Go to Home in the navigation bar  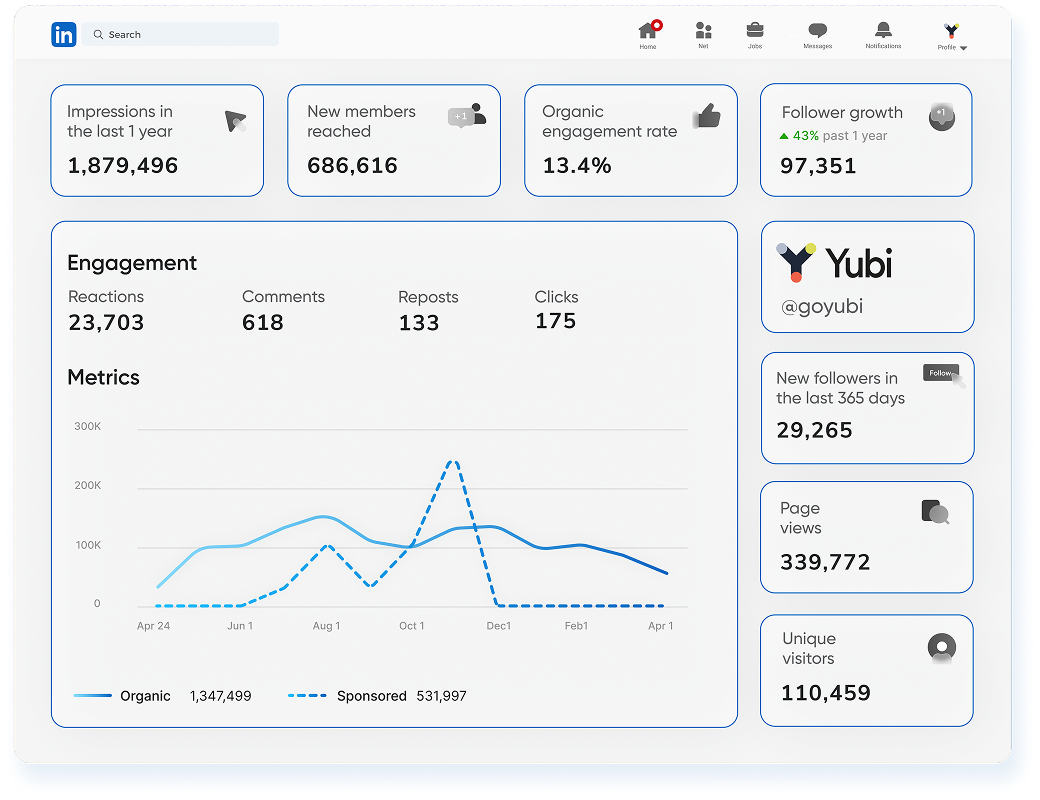coord(648,31)
